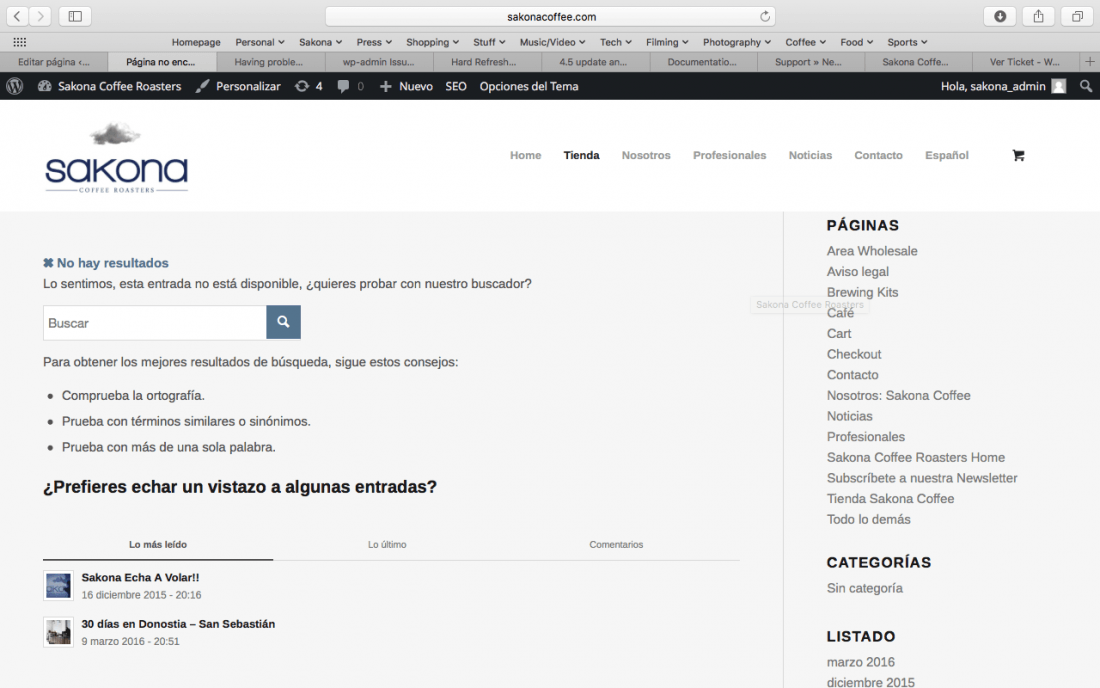Switch to the 'Documentatio...' tab

click(x=702, y=62)
